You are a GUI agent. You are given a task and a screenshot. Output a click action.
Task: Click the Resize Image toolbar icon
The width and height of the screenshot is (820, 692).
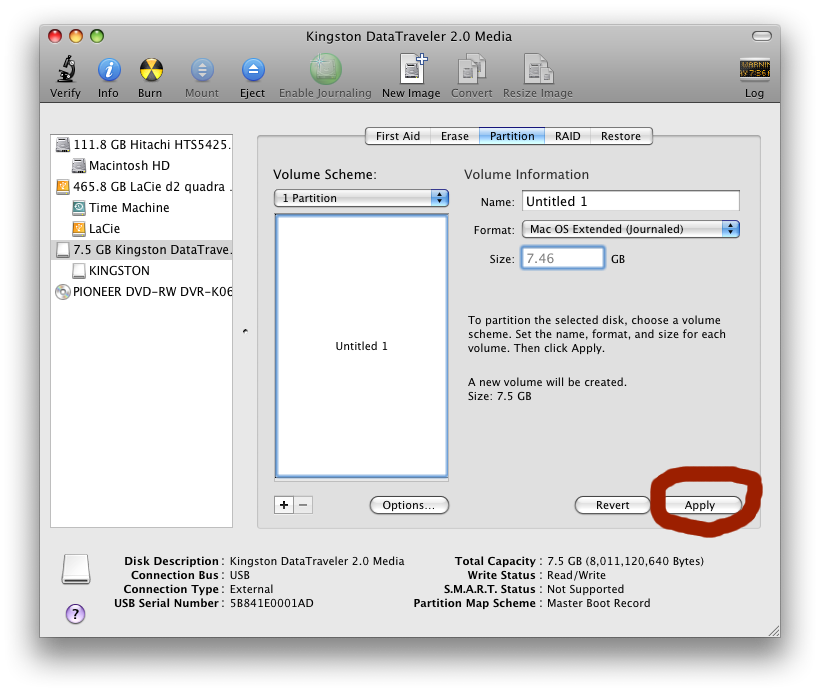pyautogui.click(x=538, y=69)
